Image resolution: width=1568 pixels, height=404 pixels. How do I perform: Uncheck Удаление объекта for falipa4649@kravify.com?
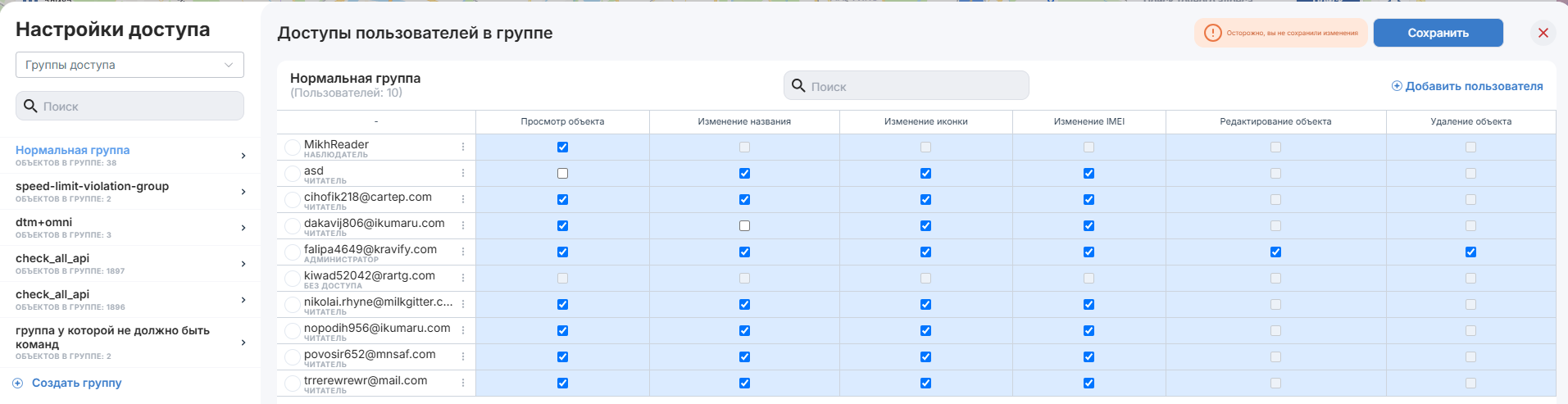pos(1470,252)
